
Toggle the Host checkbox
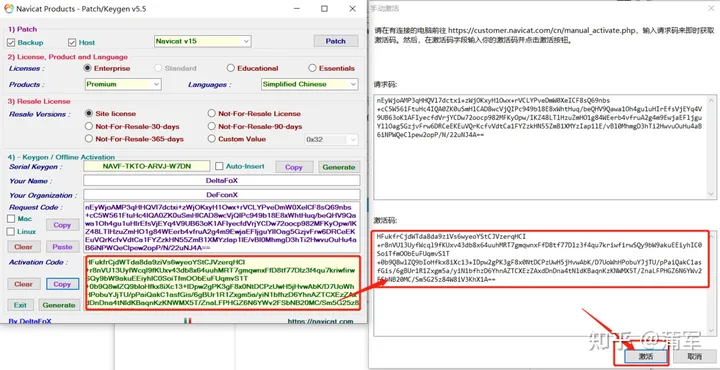point(72,43)
